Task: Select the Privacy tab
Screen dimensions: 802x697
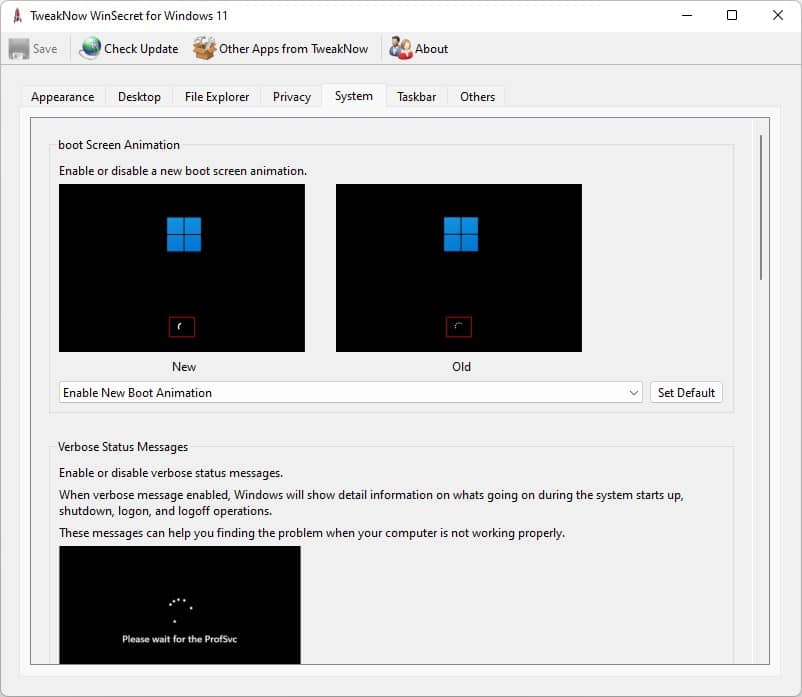Action: point(292,97)
